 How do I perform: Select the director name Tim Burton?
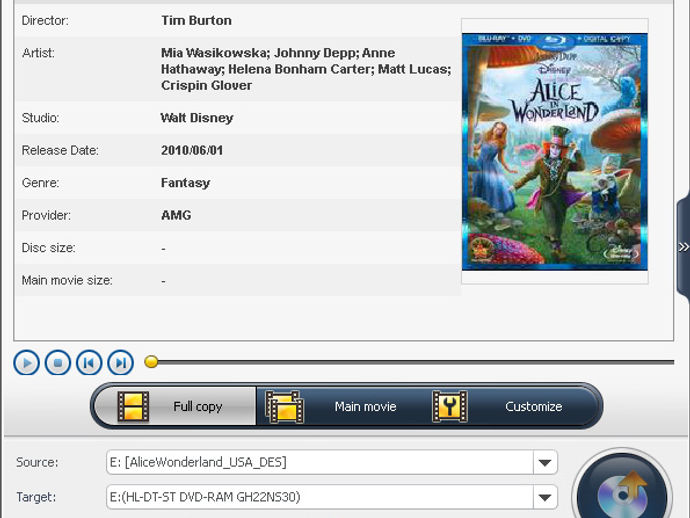[196, 21]
